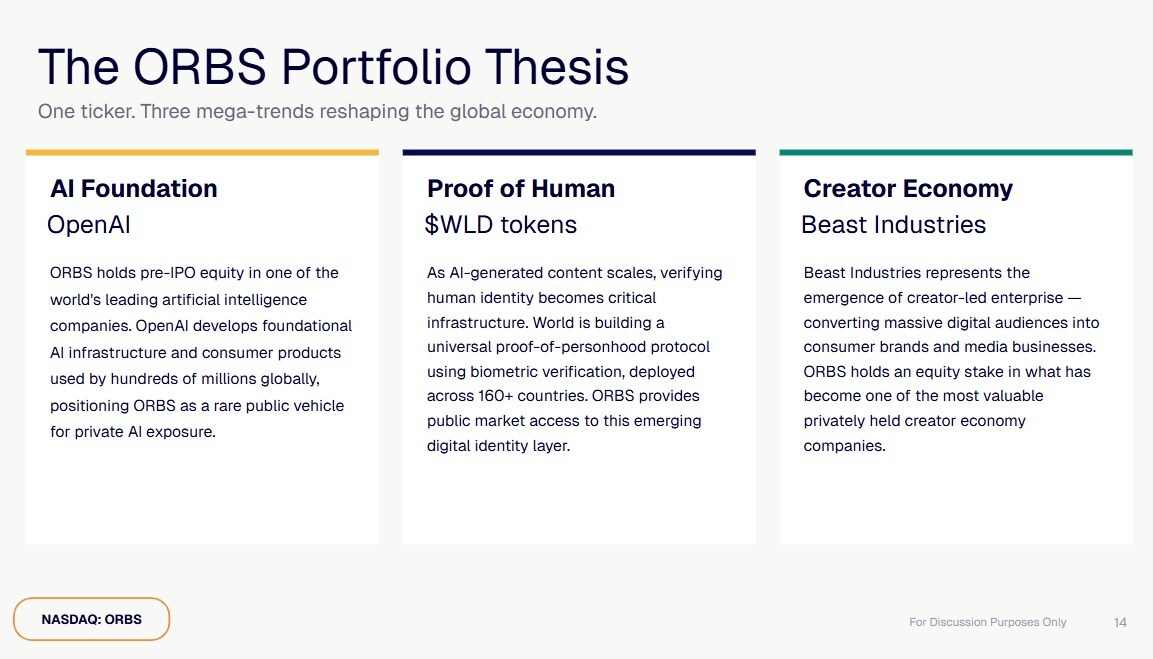Click empty space below the OpenAI card paragraph
Viewport: 1153px width, 659px height.
click(x=202, y=495)
